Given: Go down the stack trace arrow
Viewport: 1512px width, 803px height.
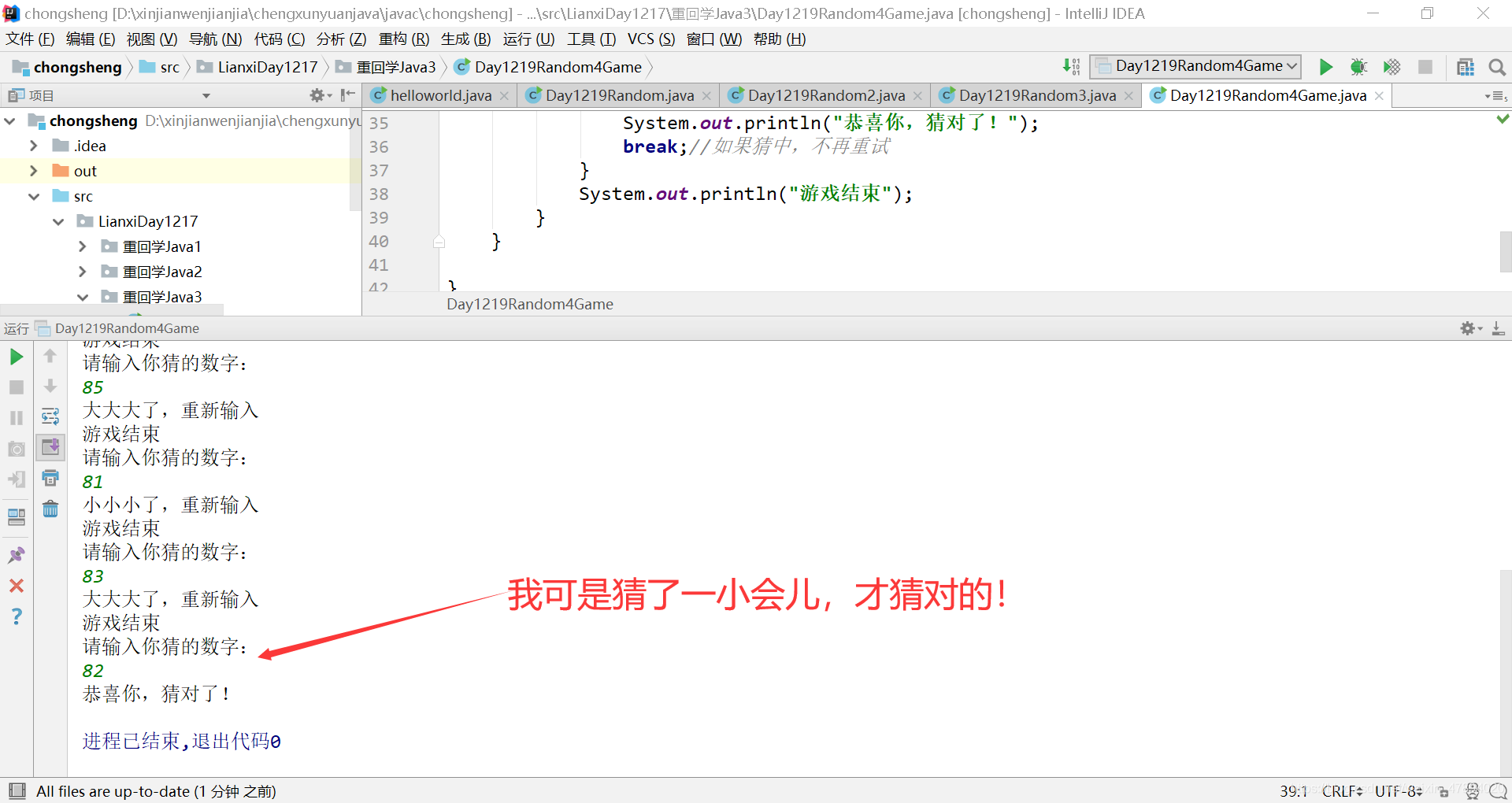Looking at the screenshot, I should pyautogui.click(x=50, y=386).
